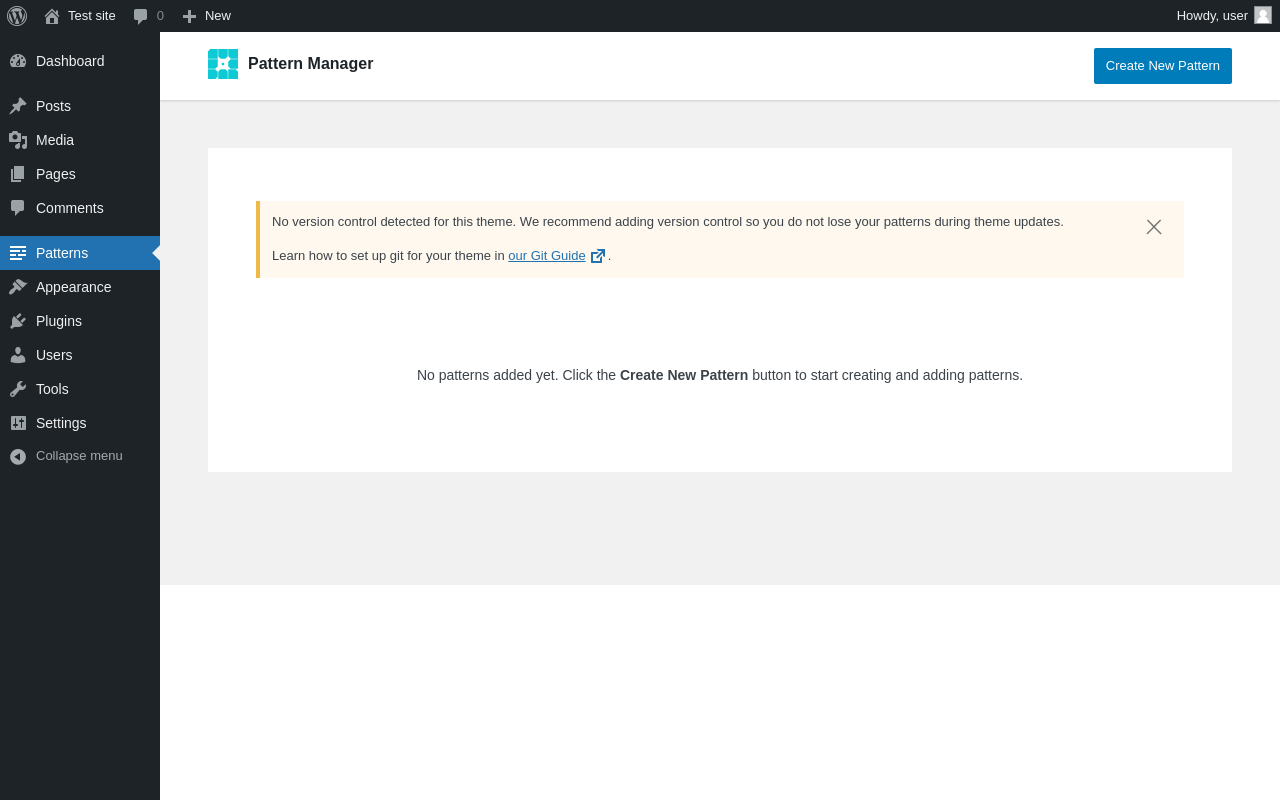
Task: Click the No version control detected message
Action: [x=668, y=222]
